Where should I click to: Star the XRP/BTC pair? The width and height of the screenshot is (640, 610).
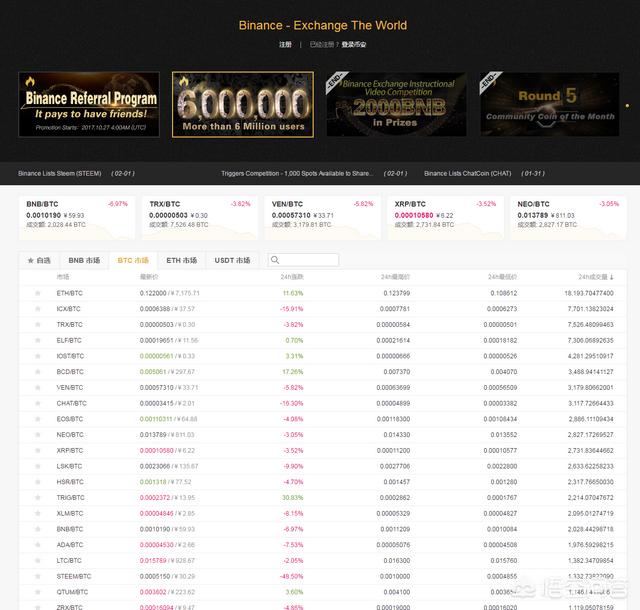(x=38, y=450)
